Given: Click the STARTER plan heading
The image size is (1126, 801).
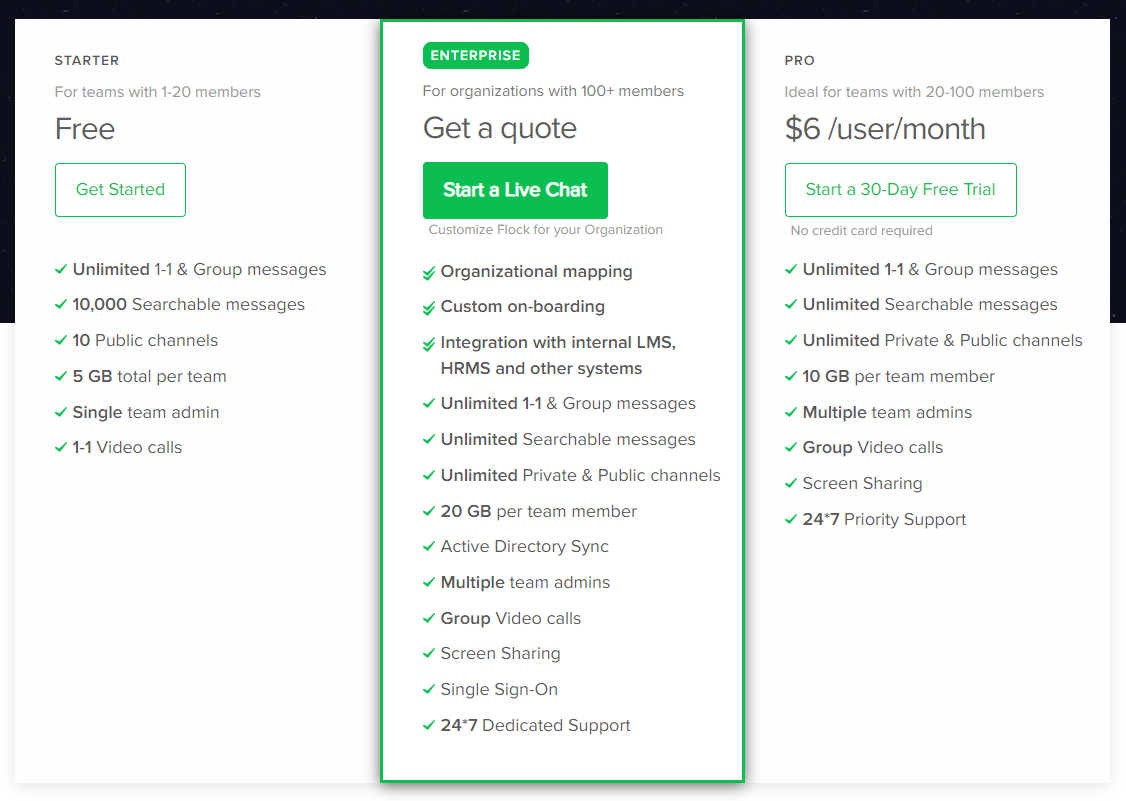Looking at the screenshot, I should 87,61.
